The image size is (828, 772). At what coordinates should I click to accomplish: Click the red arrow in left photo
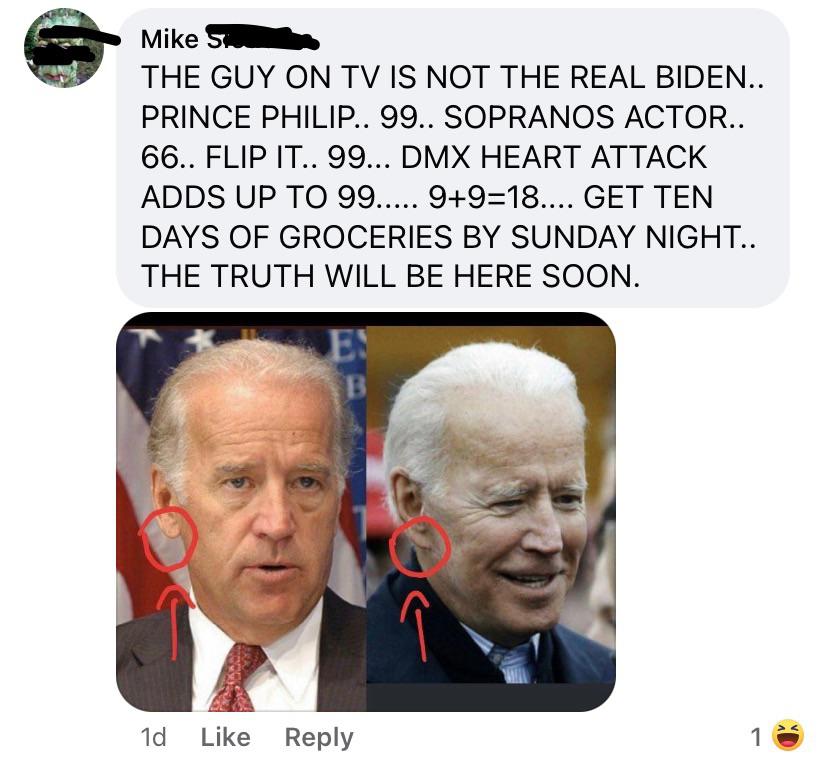[175, 622]
